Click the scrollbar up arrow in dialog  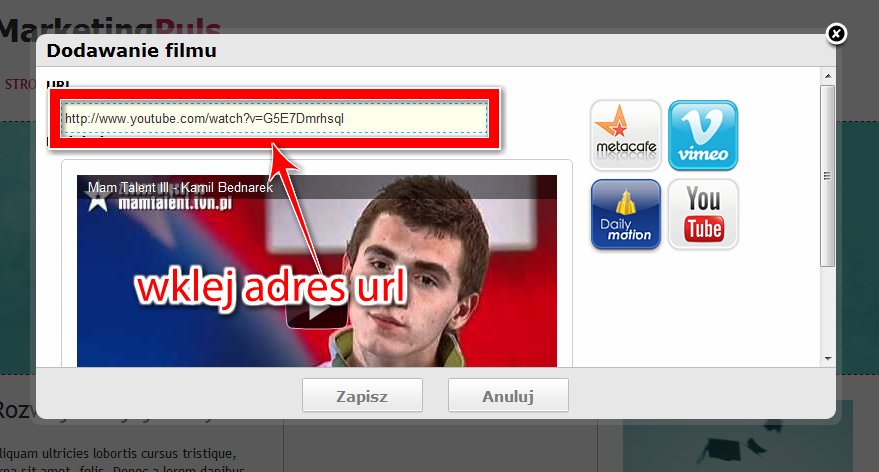pyautogui.click(x=827, y=76)
